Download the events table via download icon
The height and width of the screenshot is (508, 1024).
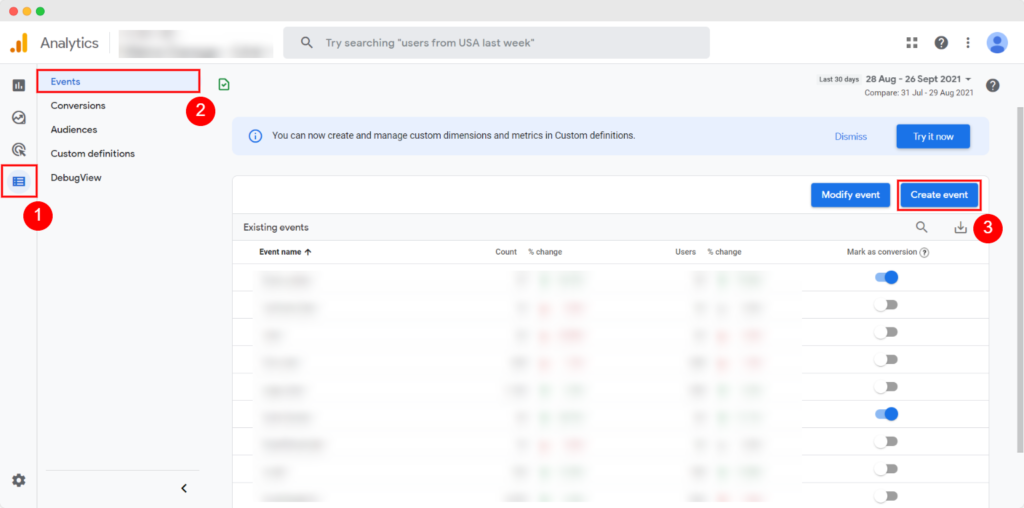(x=960, y=227)
